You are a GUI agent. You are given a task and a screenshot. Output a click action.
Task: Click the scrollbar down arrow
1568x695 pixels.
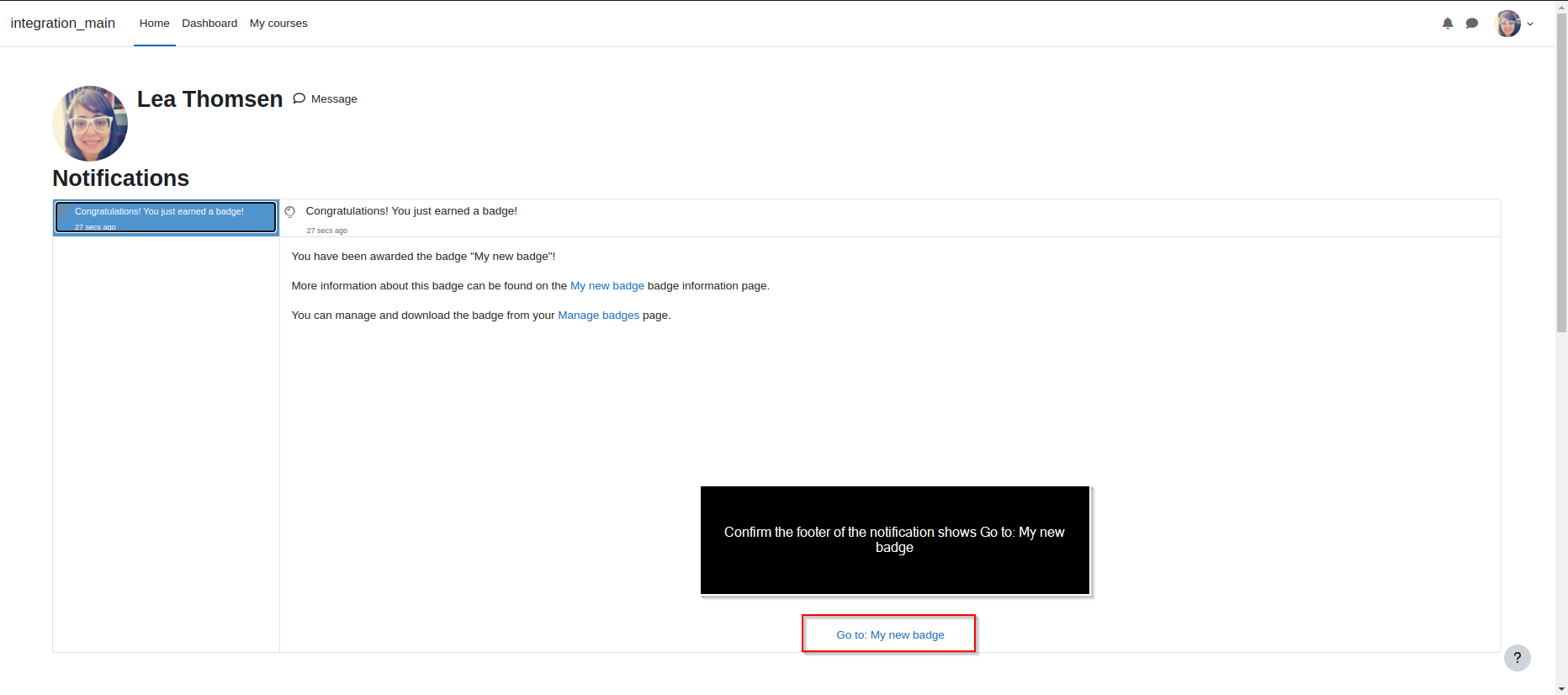click(x=1561, y=688)
